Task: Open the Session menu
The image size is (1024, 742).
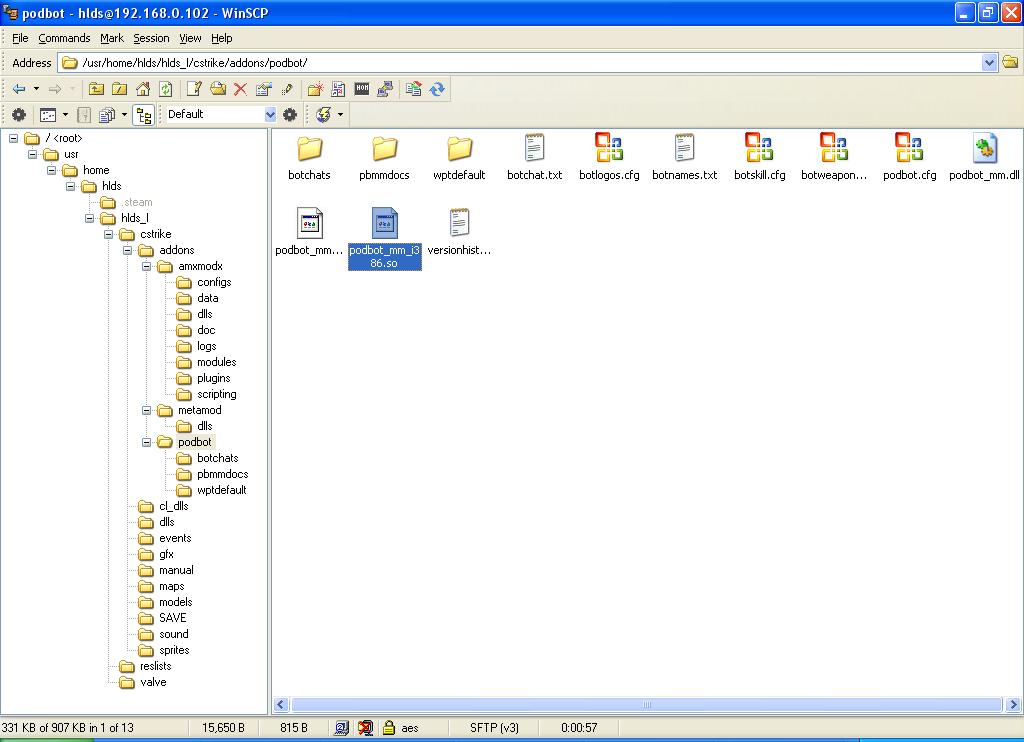Action: [152, 38]
